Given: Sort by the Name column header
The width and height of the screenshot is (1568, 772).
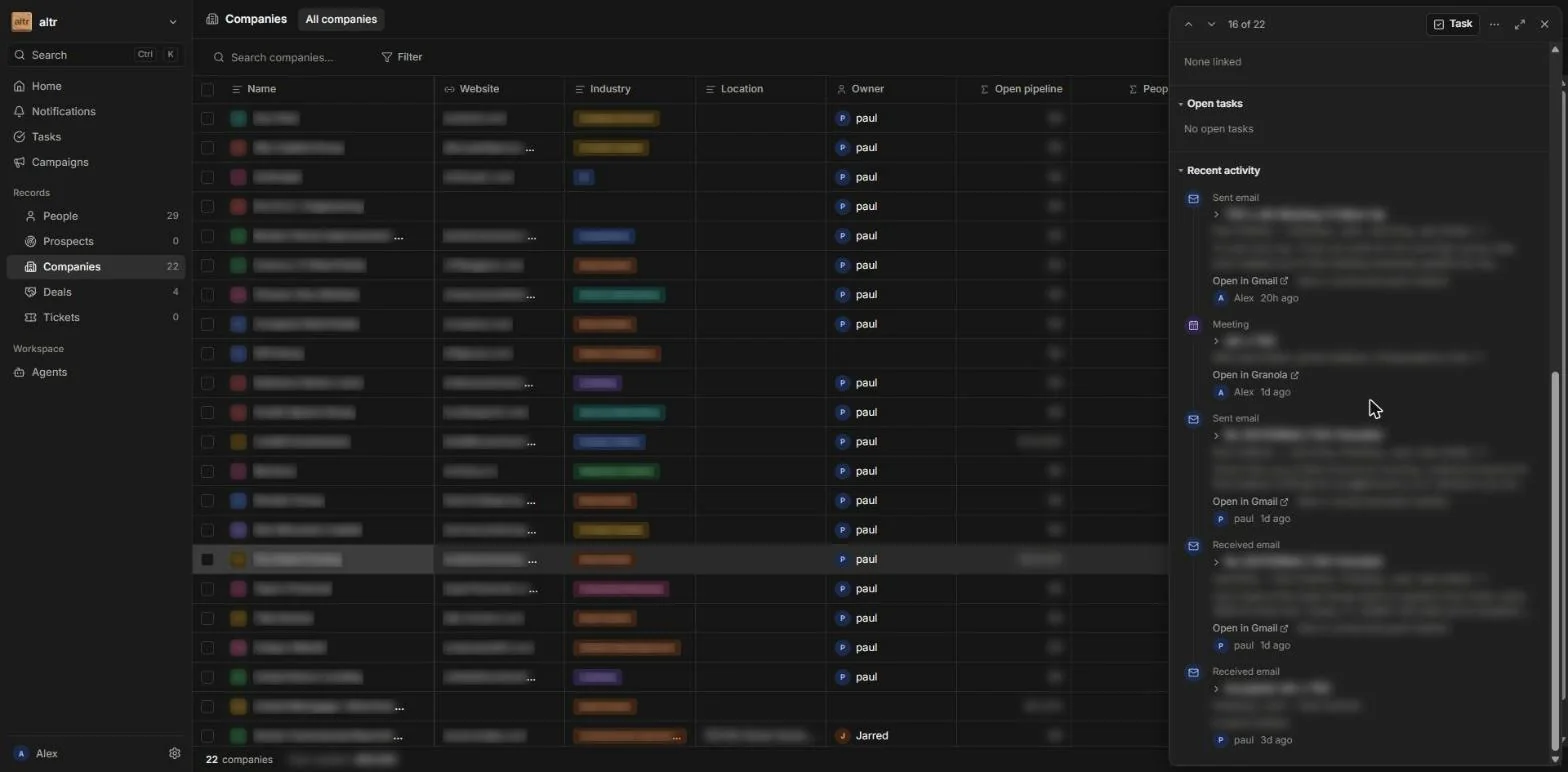Looking at the screenshot, I should click(261, 89).
